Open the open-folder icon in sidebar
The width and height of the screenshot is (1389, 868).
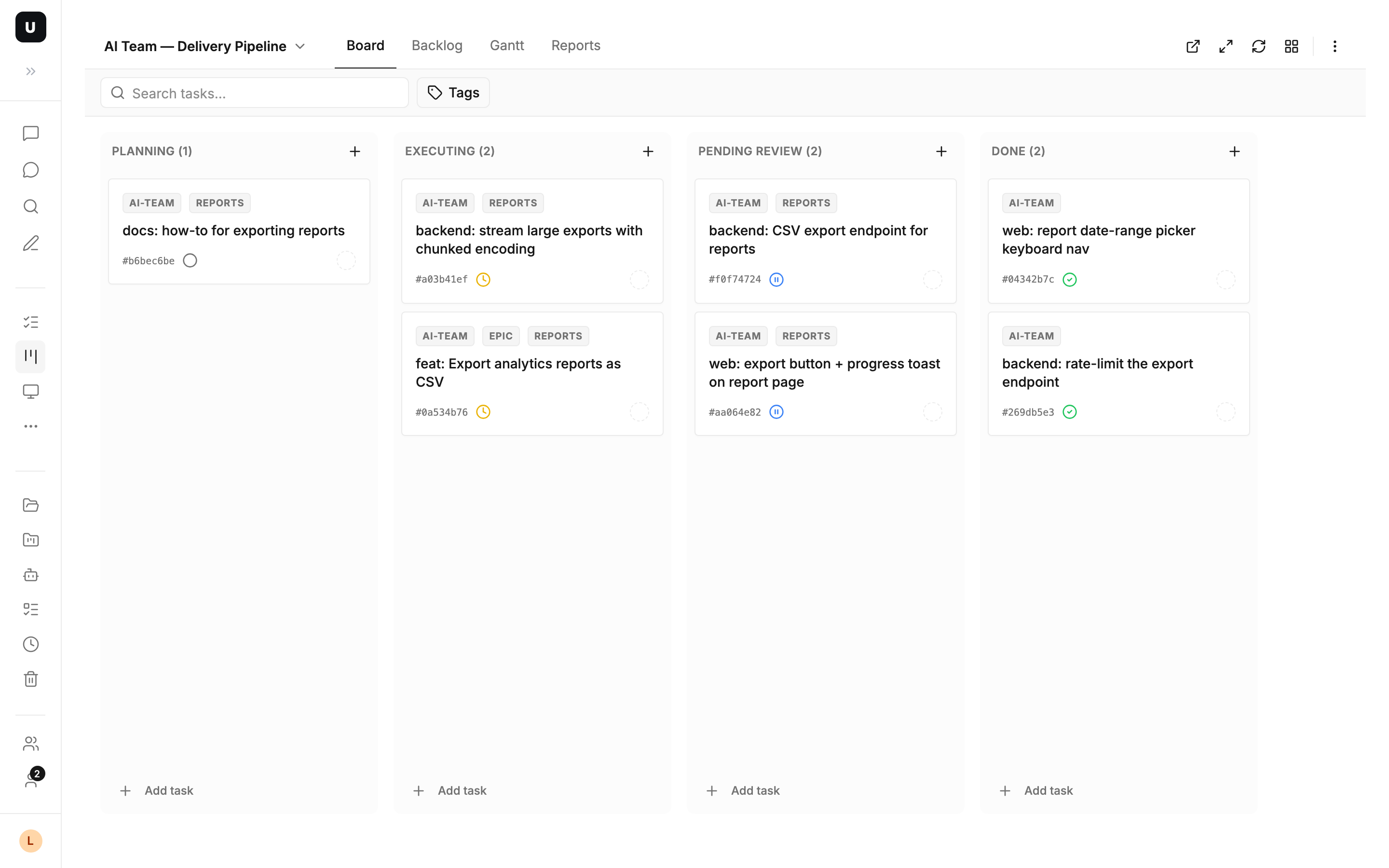pyautogui.click(x=30, y=505)
